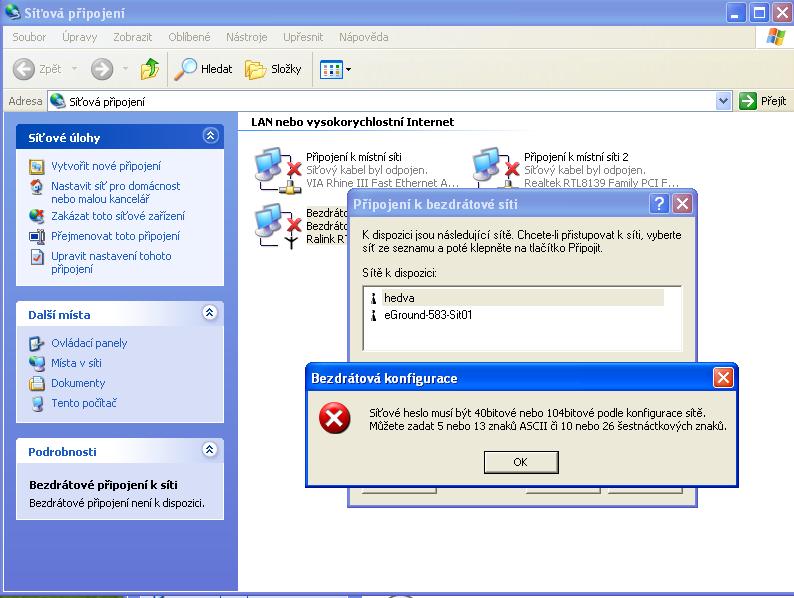The width and height of the screenshot is (794, 598).
Task: Click the Zpět back arrow icon
Action: pos(23,69)
